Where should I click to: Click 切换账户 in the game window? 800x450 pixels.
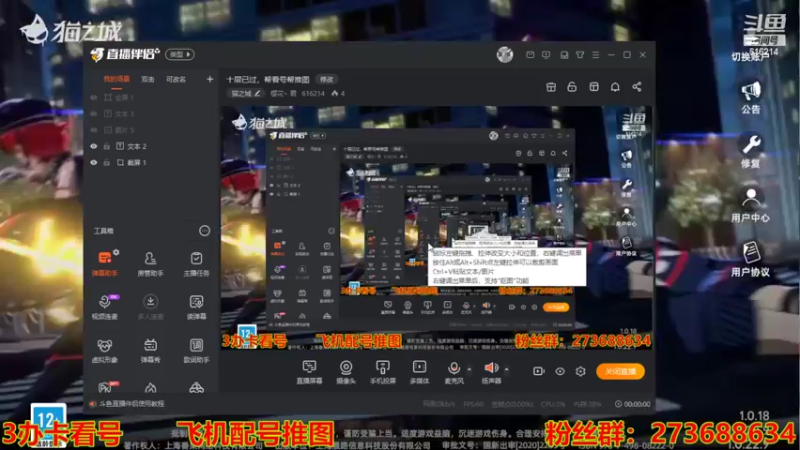click(751, 57)
